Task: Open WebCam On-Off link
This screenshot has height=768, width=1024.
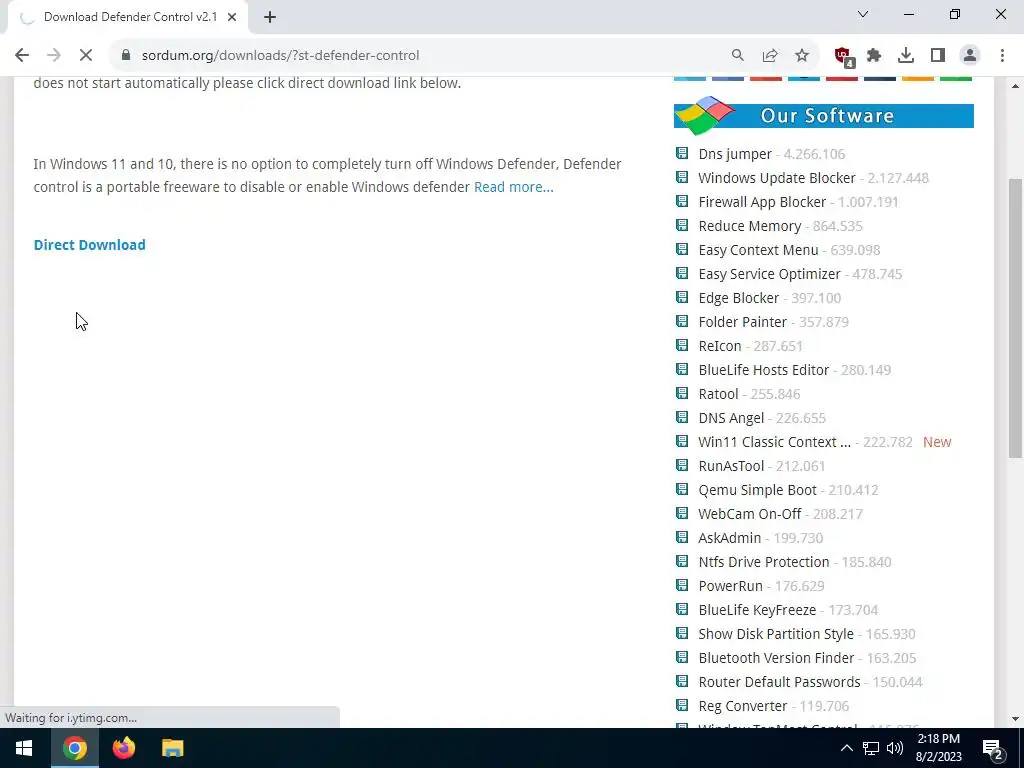Action: coord(749,514)
